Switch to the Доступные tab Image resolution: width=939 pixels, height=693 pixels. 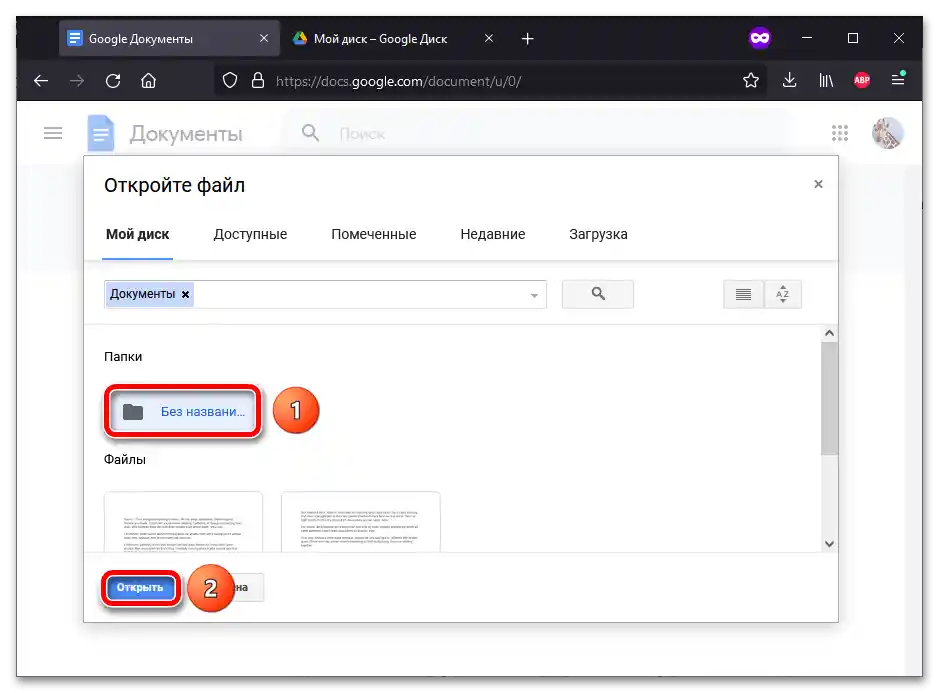(250, 234)
